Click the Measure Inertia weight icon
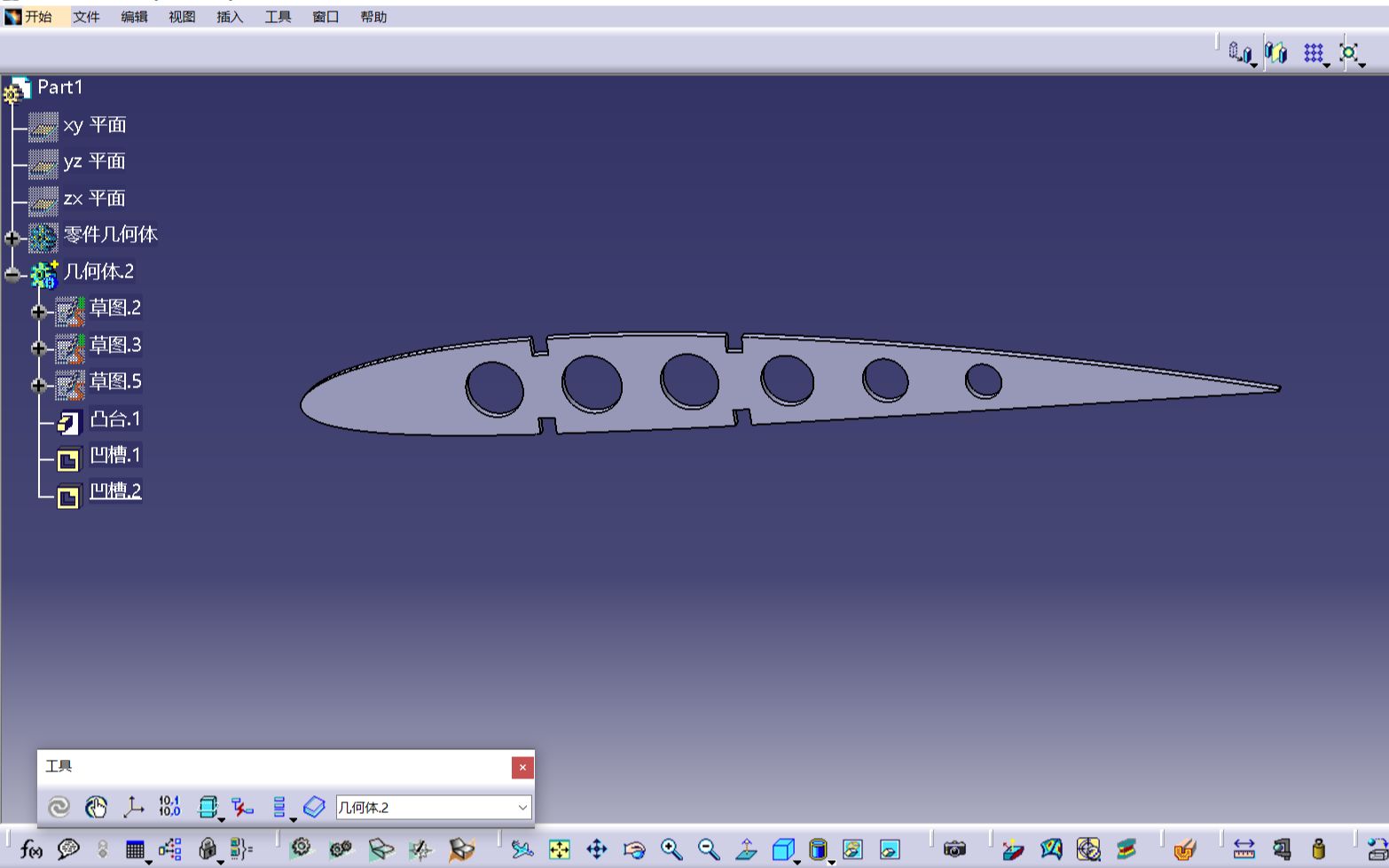 (1319, 849)
